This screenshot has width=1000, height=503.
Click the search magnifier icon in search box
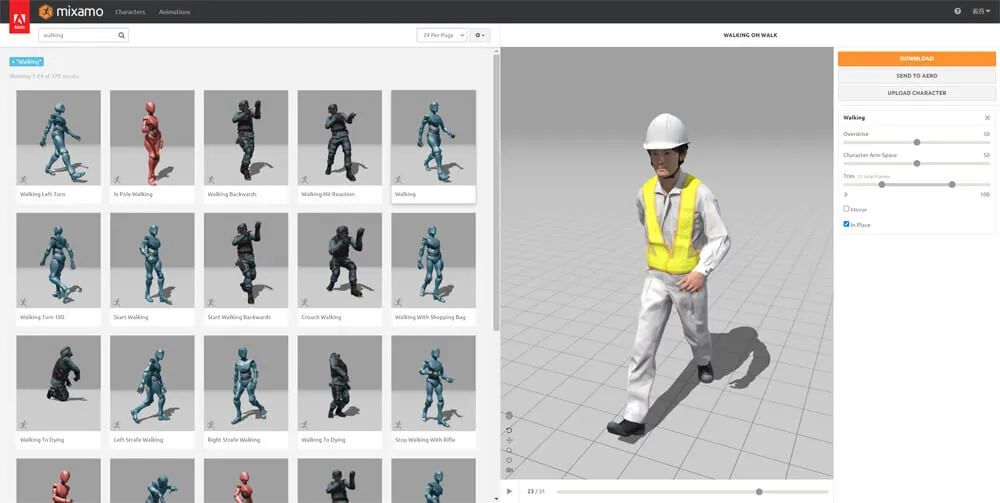point(122,35)
